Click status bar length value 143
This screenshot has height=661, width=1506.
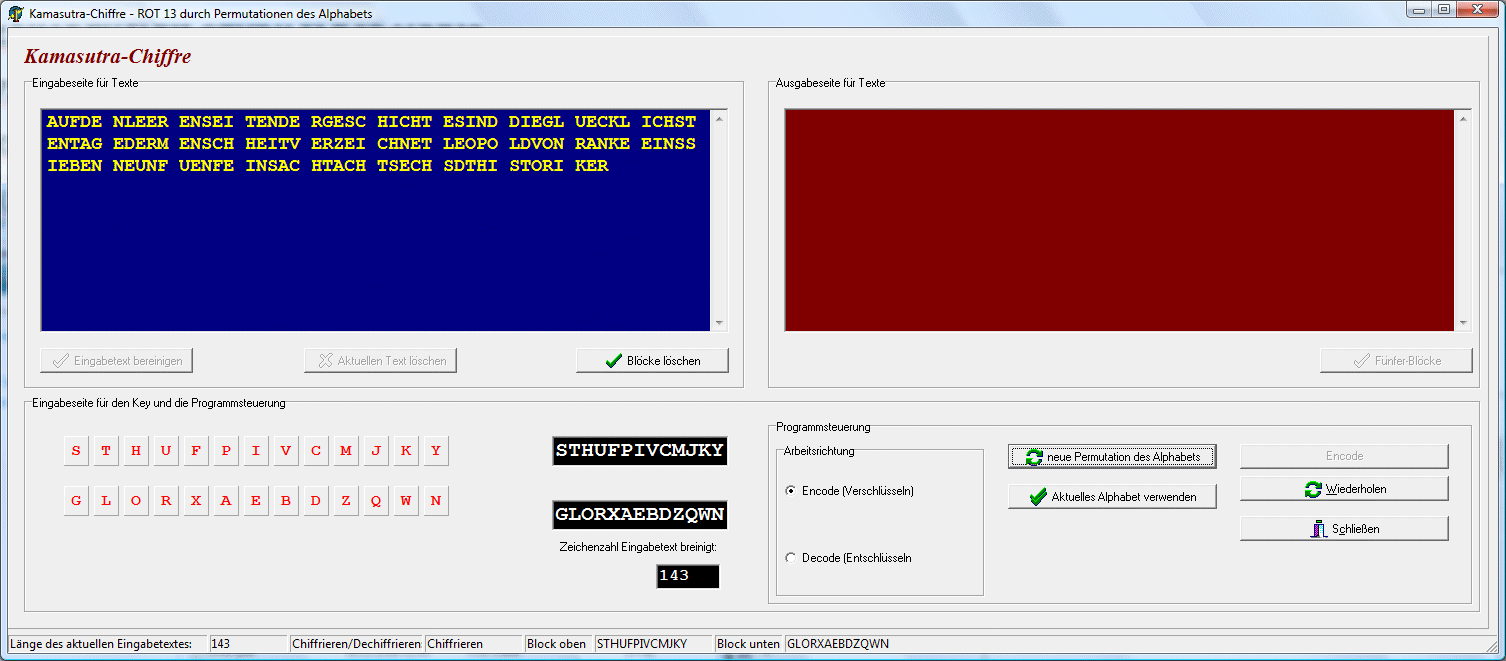click(248, 644)
